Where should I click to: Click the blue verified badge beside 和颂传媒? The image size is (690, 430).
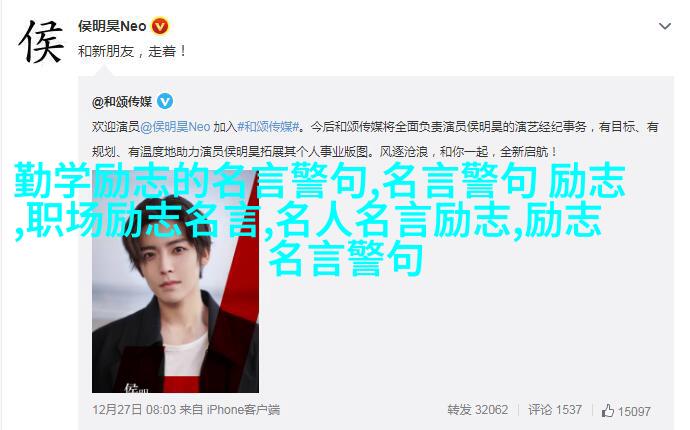[x=165, y=102]
